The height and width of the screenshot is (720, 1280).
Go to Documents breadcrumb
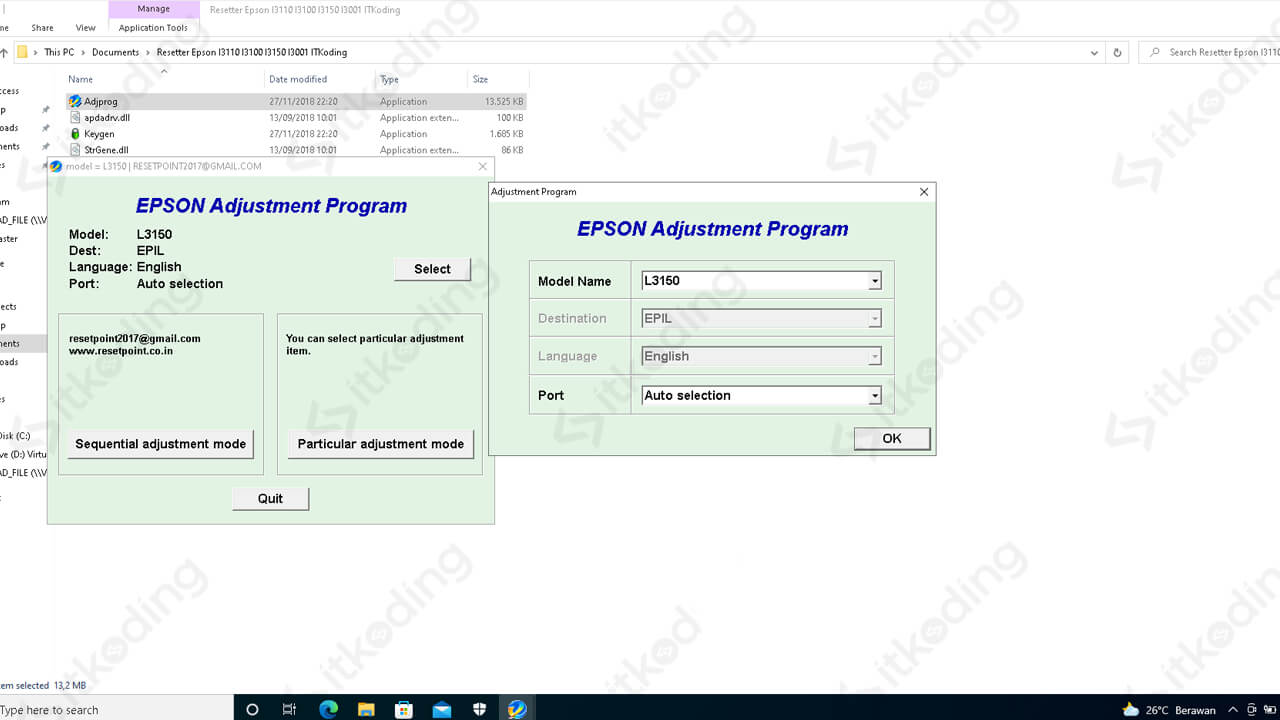tap(116, 52)
